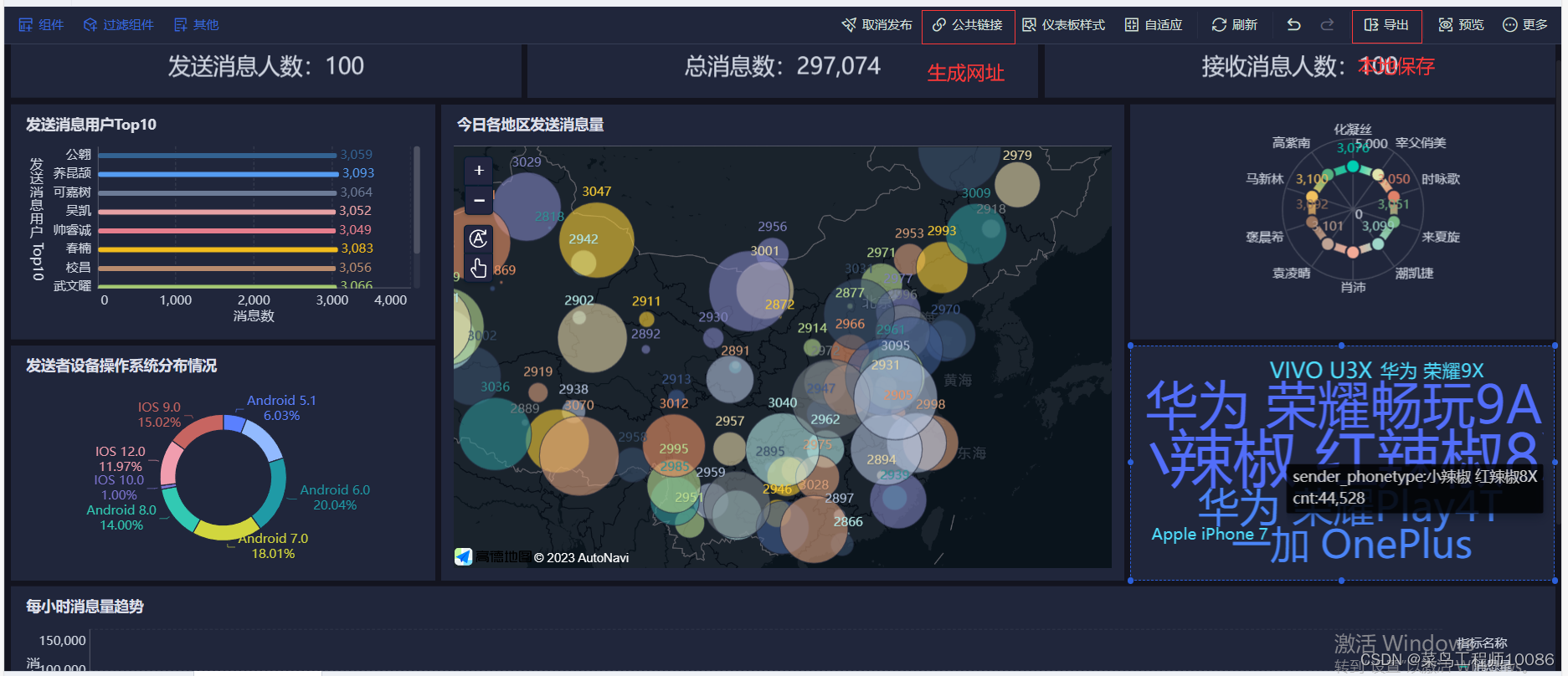Click the IOS 9.0 15.02% label

click(x=159, y=415)
